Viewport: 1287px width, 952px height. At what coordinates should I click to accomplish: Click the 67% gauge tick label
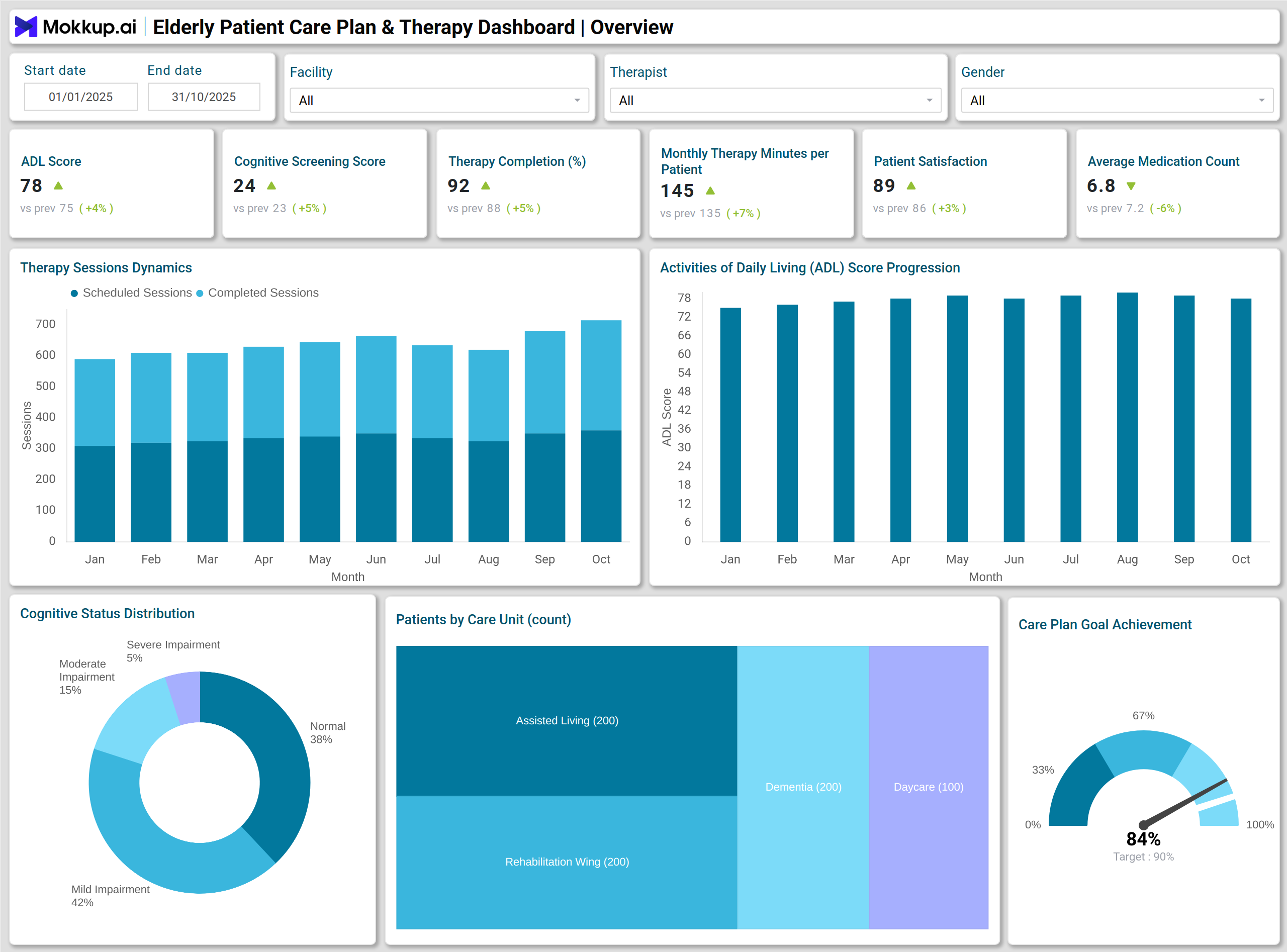(x=1144, y=716)
